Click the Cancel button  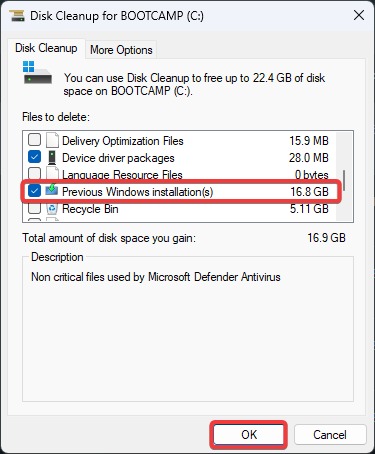pyautogui.click(x=330, y=435)
